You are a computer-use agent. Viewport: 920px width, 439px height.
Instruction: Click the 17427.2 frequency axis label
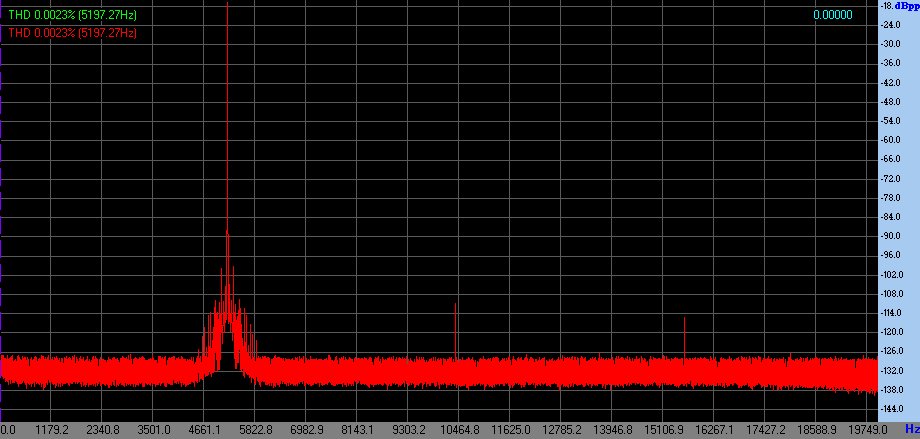pyautogui.click(x=766, y=430)
